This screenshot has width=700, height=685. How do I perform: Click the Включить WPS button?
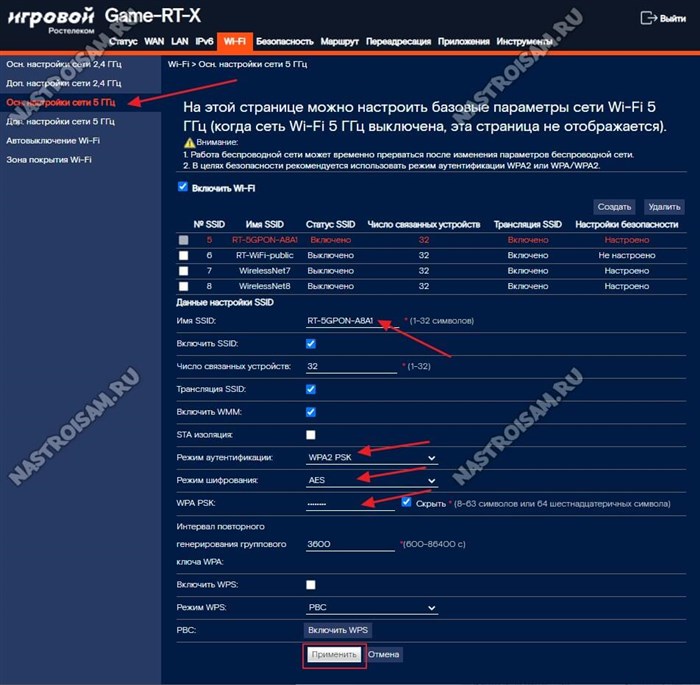[x=338, y=630]
